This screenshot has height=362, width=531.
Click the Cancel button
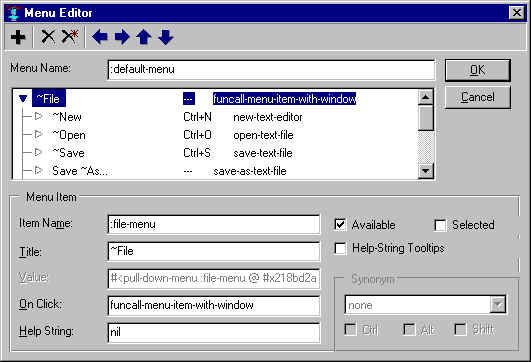477,97
